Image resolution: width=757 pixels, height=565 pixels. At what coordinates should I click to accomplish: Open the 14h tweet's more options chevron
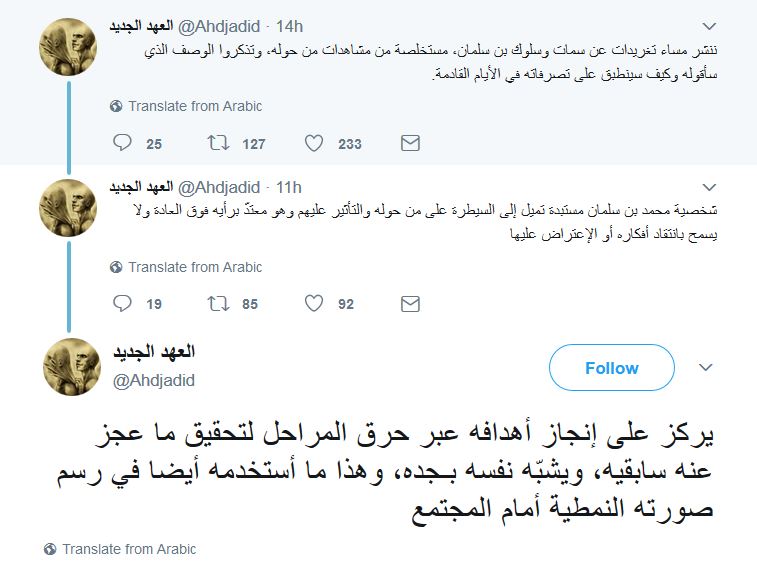(709, 26)
